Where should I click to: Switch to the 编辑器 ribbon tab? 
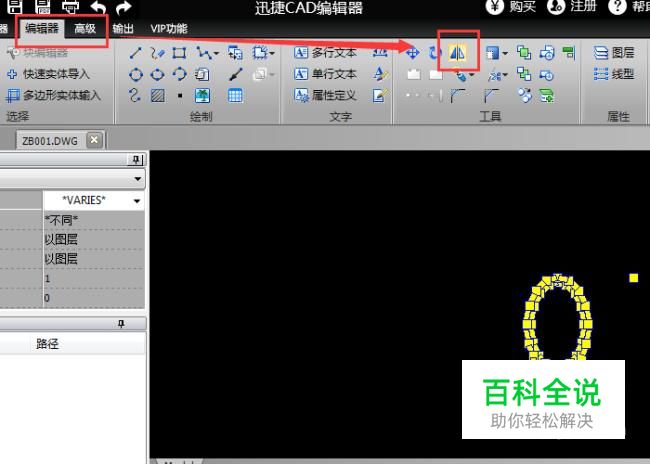[42, 28]
